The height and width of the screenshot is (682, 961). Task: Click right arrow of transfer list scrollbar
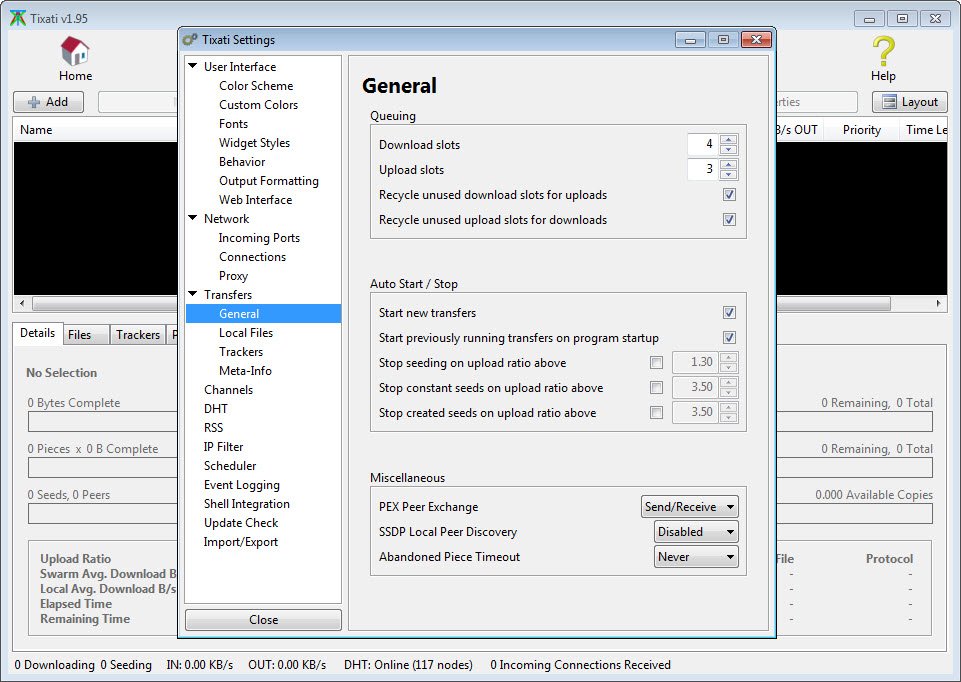tap(938, 303)
